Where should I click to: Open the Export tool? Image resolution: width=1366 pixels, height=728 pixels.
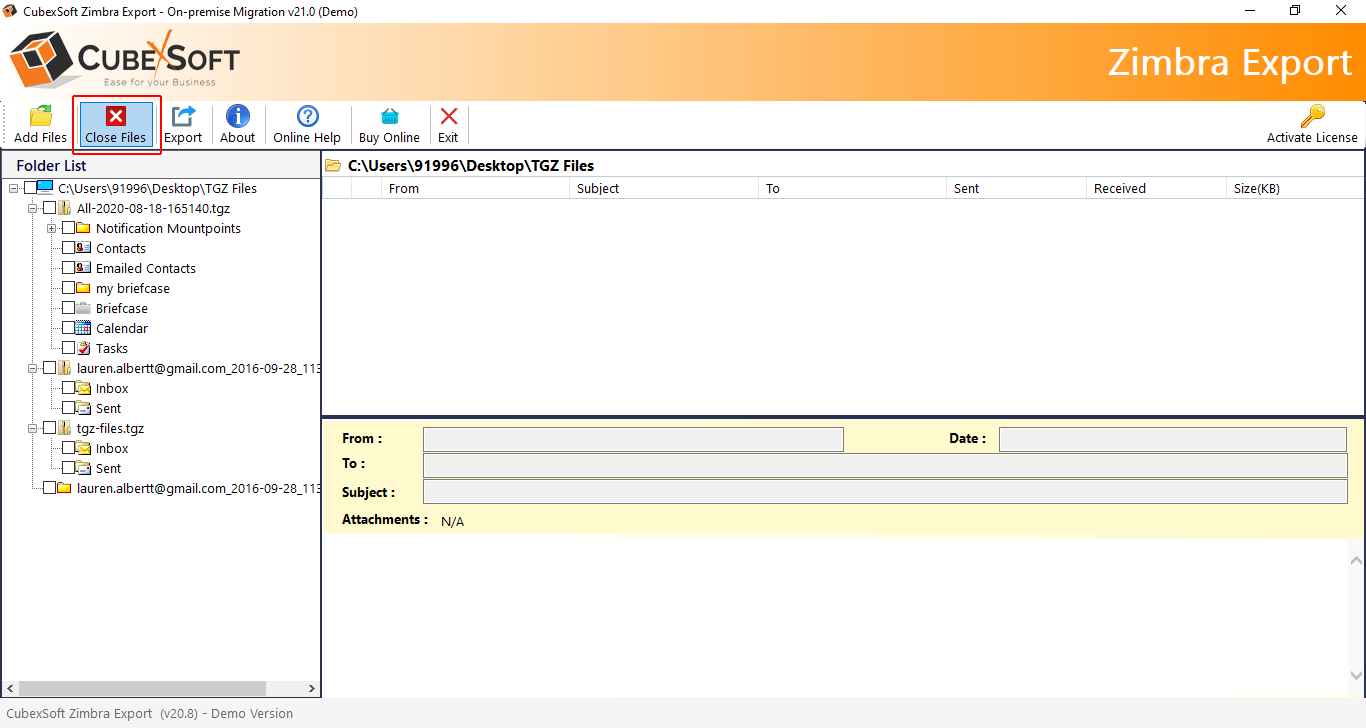183,125
